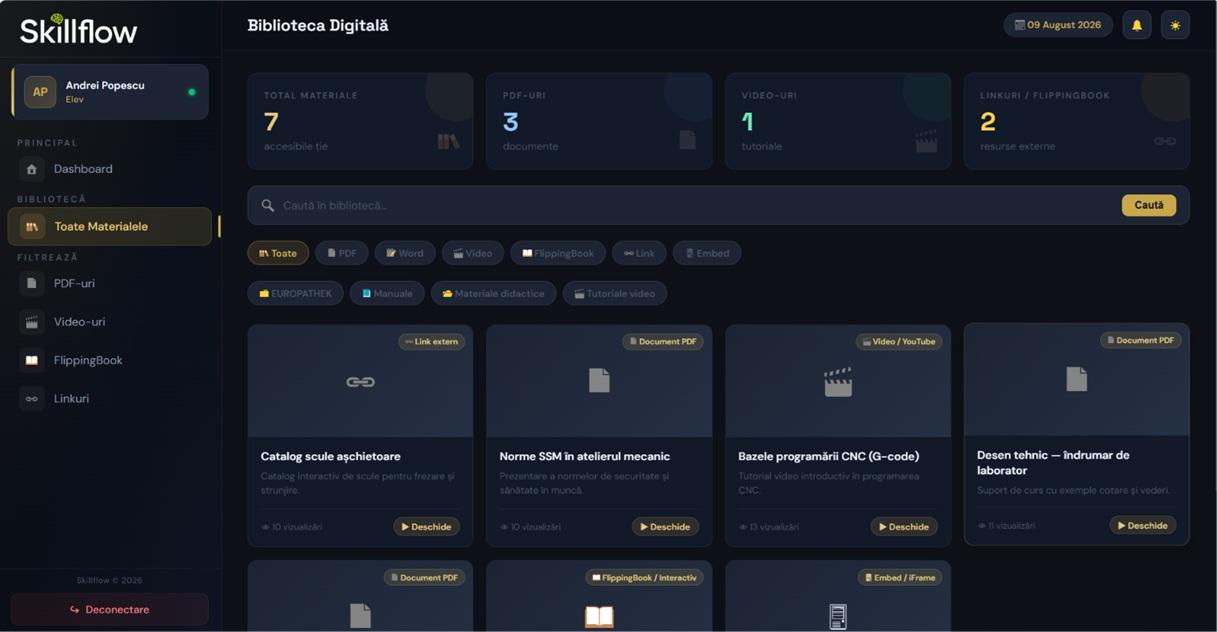Select the Toate filter chip
1217x632 pixels.
click(x=278, y=253)
